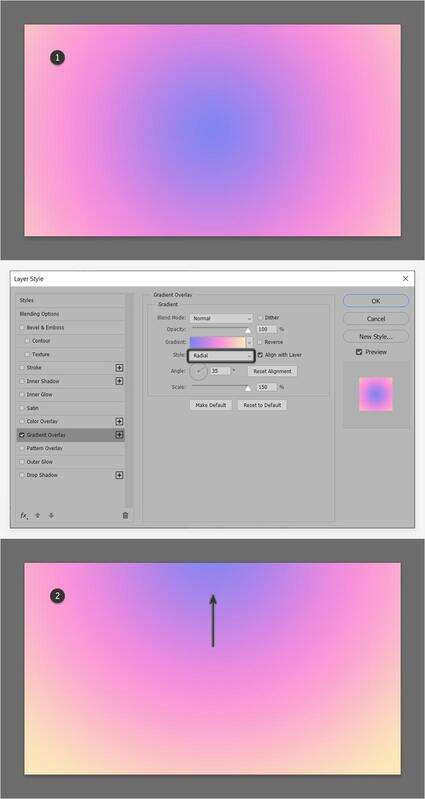Add another Inner Shadow plus icon
Viewport: 425px width, 799px height.
[119, 381]
